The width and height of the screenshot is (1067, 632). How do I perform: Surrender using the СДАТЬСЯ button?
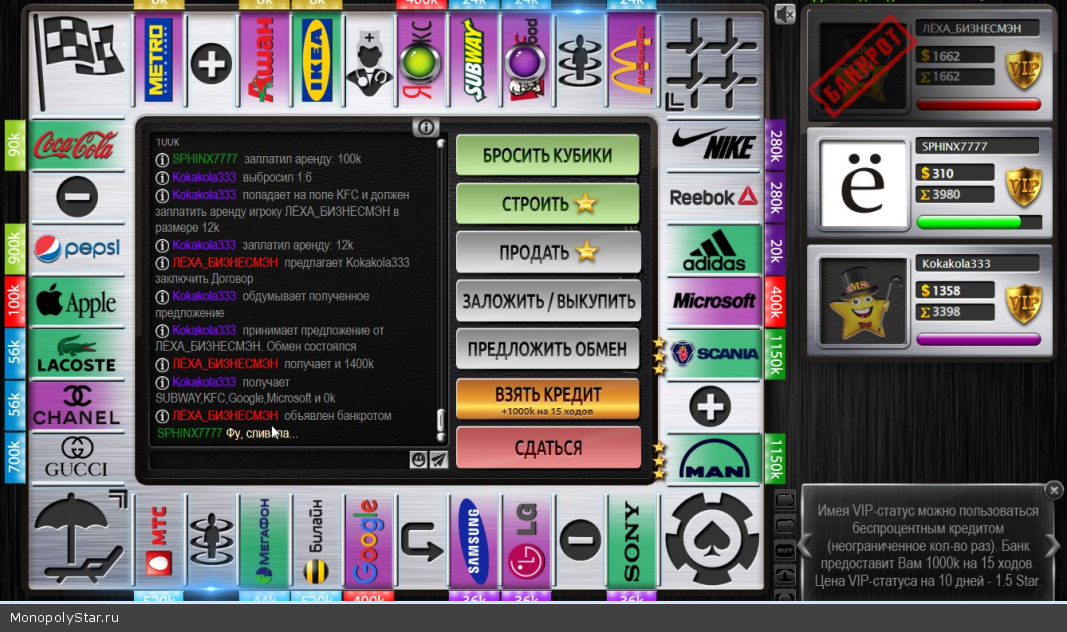[x=548, y=448]
